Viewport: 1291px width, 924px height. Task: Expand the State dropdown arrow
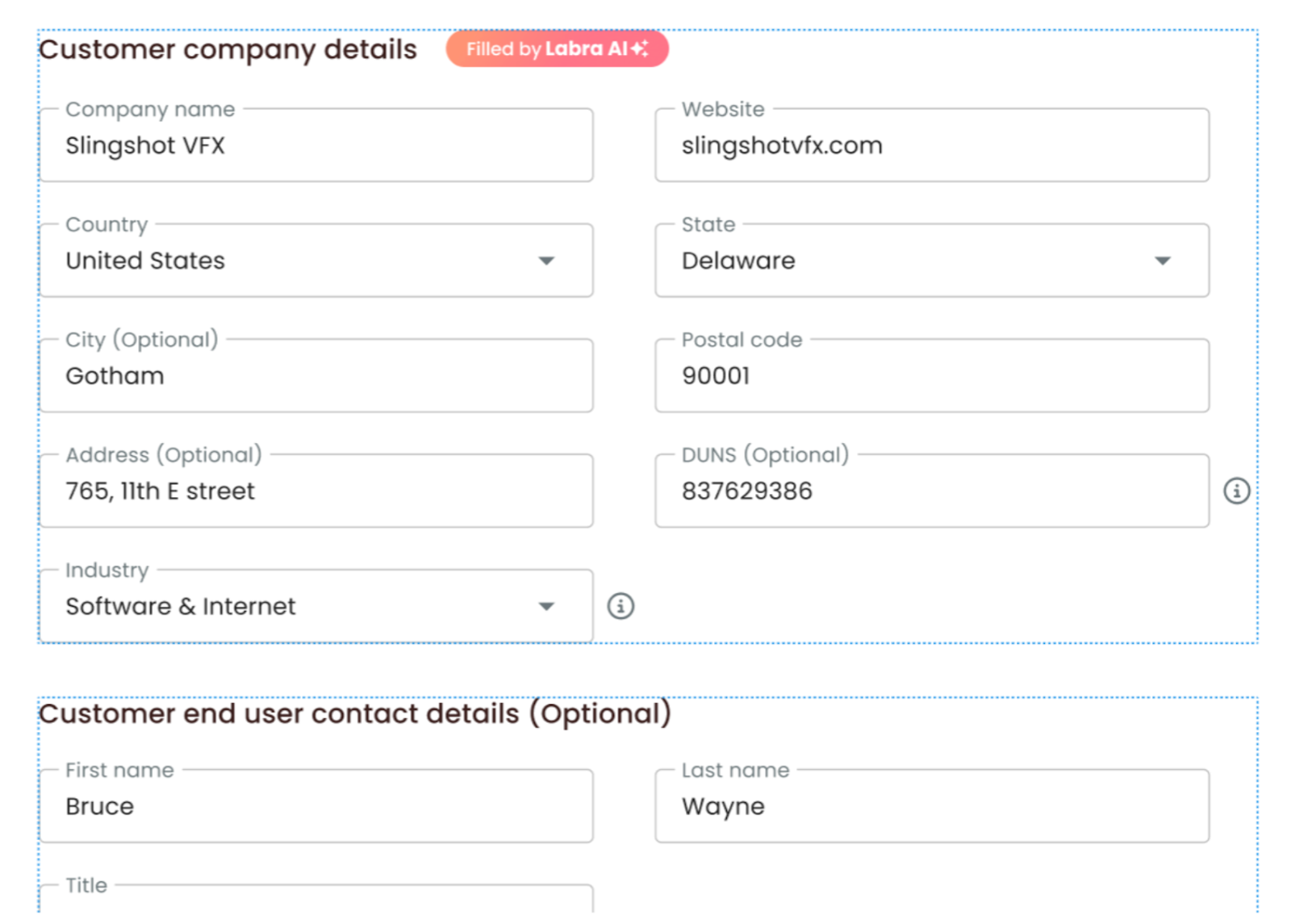(x=1162, y=261)
